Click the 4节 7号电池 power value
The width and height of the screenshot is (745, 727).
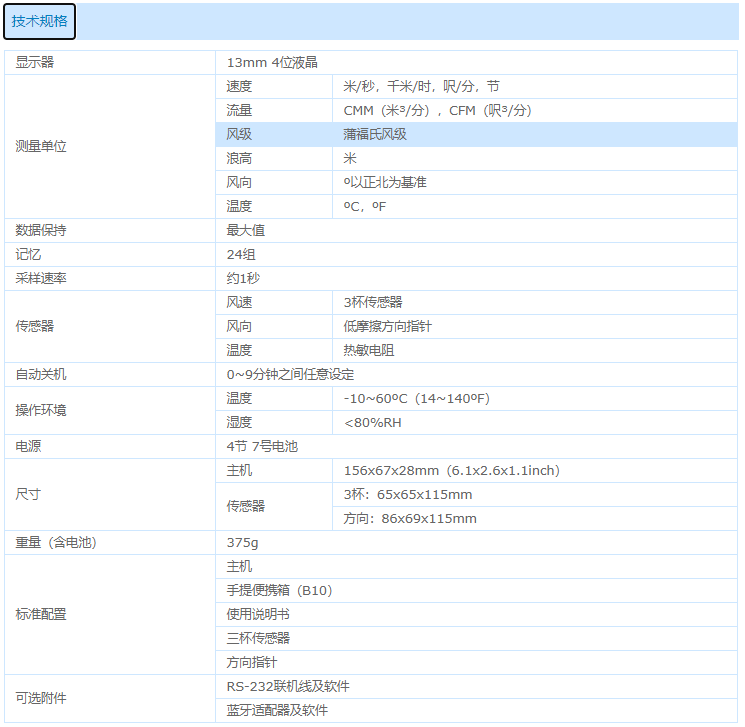tap(262, 446)
